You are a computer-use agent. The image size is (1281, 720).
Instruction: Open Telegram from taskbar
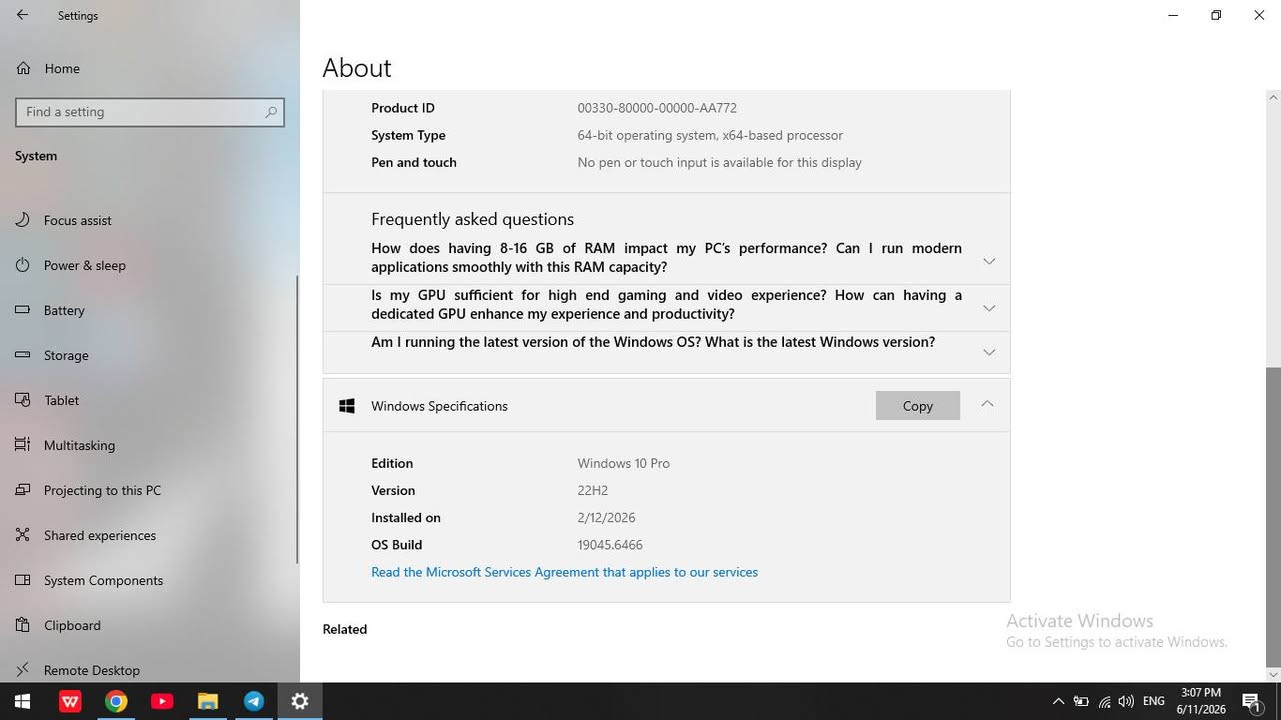coord(254,701)
